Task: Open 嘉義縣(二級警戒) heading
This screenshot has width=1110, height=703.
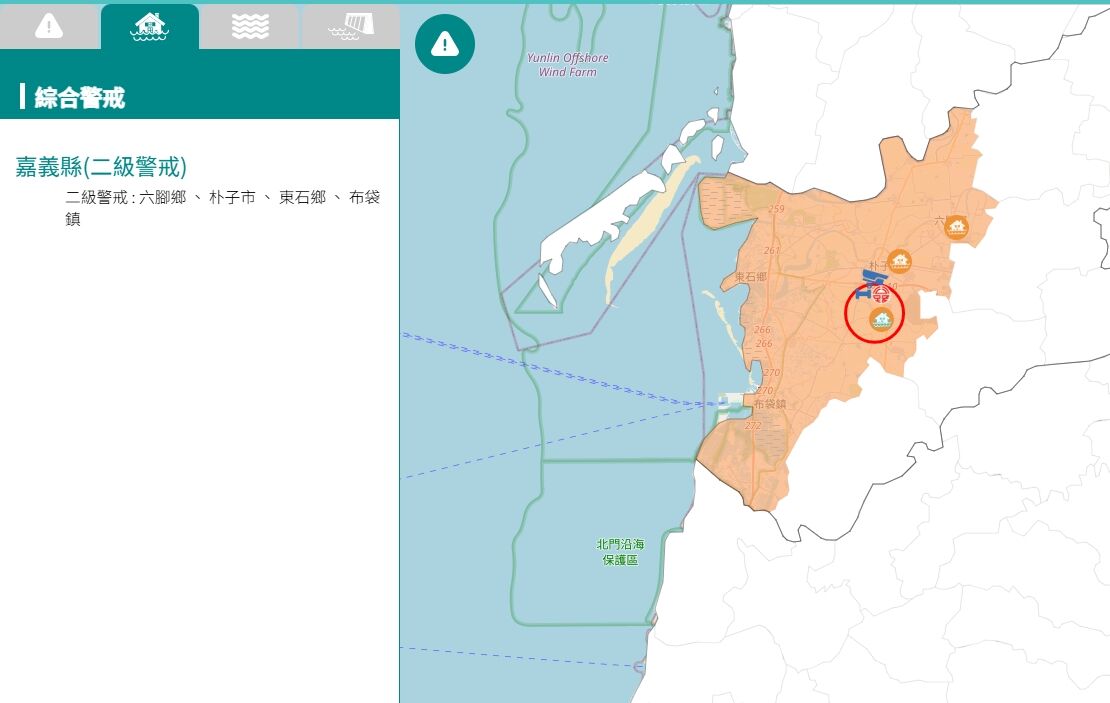Action: pos(101,167)
